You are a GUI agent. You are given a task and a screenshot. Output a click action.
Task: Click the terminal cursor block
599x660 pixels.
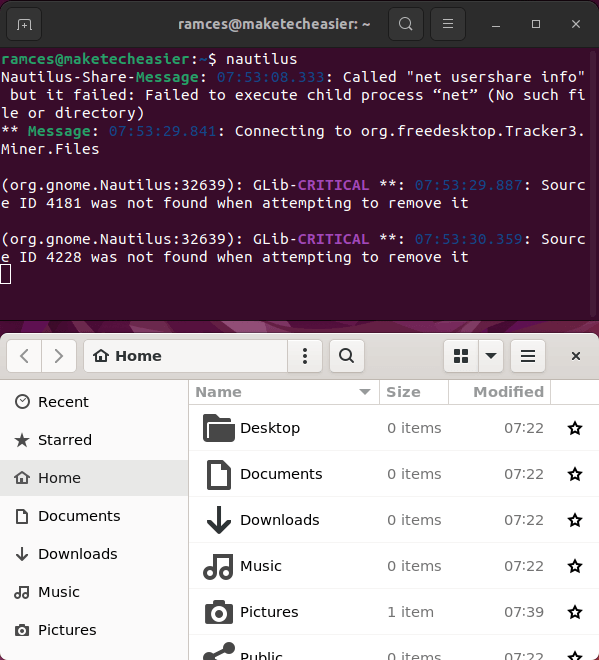pos(5,274)
